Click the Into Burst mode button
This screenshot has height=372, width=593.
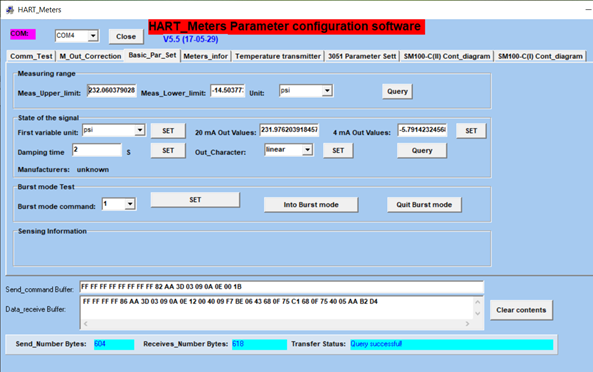[311, 205]
